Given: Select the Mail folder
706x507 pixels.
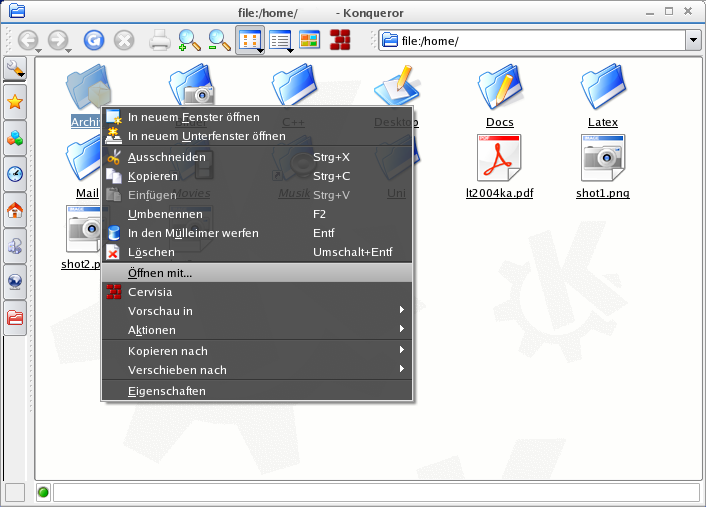Looking at the screenshot, I should point(83,158).
